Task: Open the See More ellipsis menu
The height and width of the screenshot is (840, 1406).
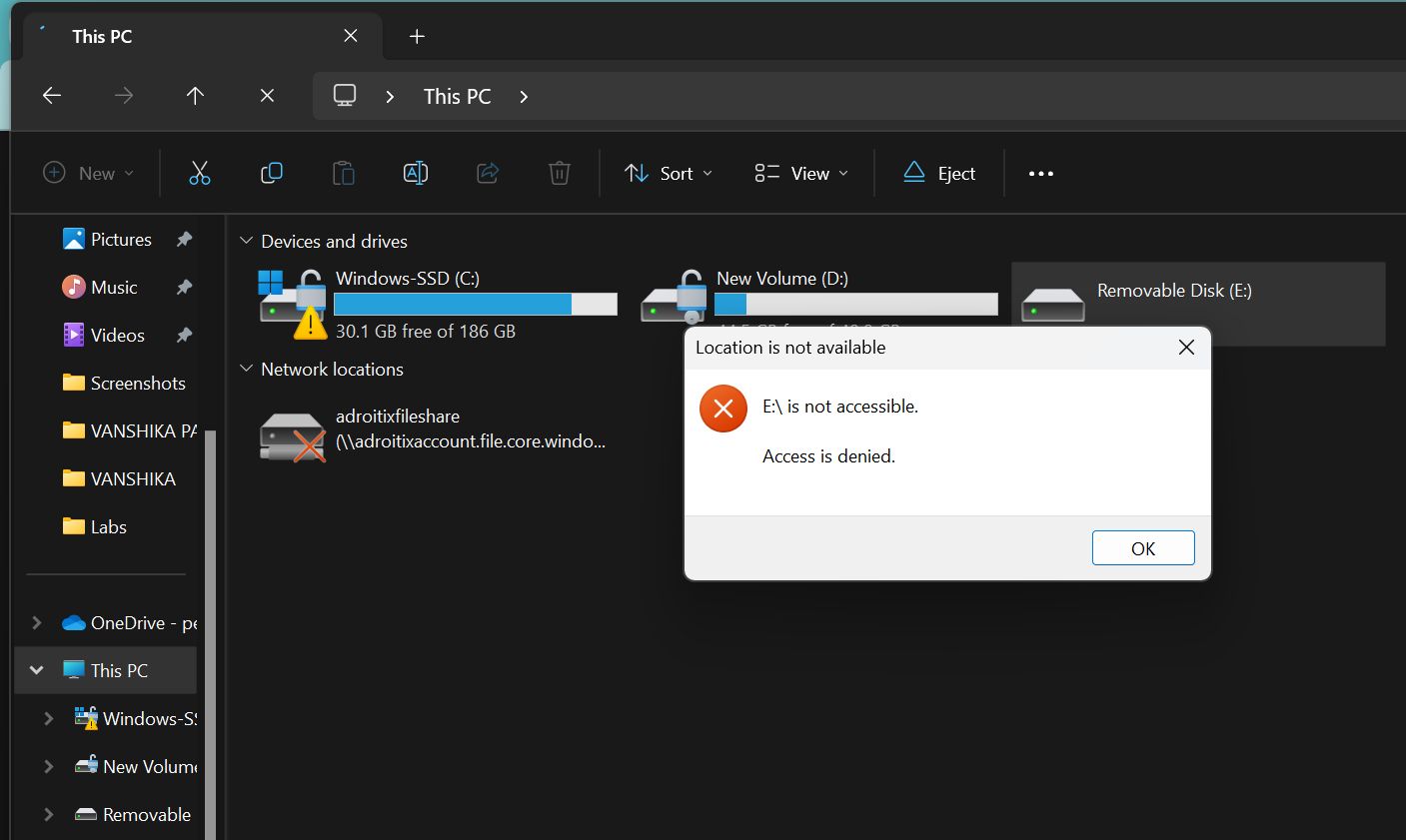Action: point(1040,173)
